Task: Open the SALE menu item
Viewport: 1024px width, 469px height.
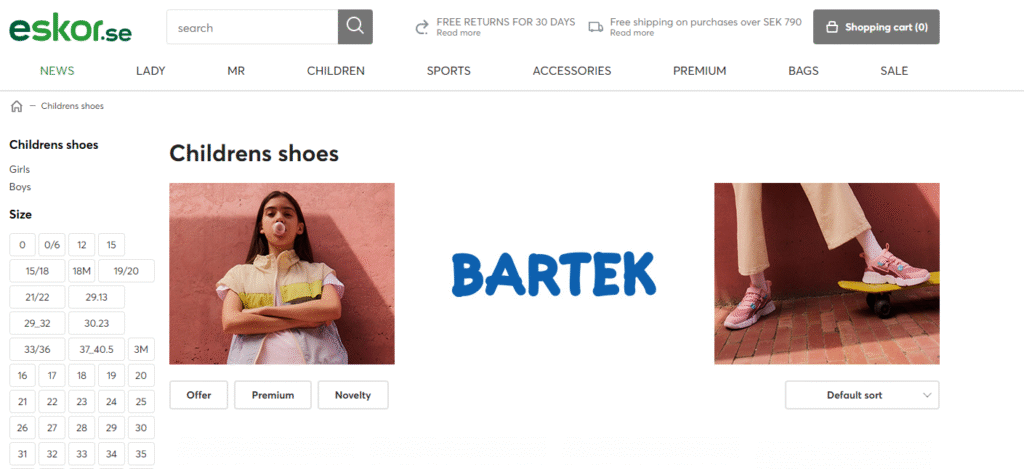Action: [x=894, y=71]
